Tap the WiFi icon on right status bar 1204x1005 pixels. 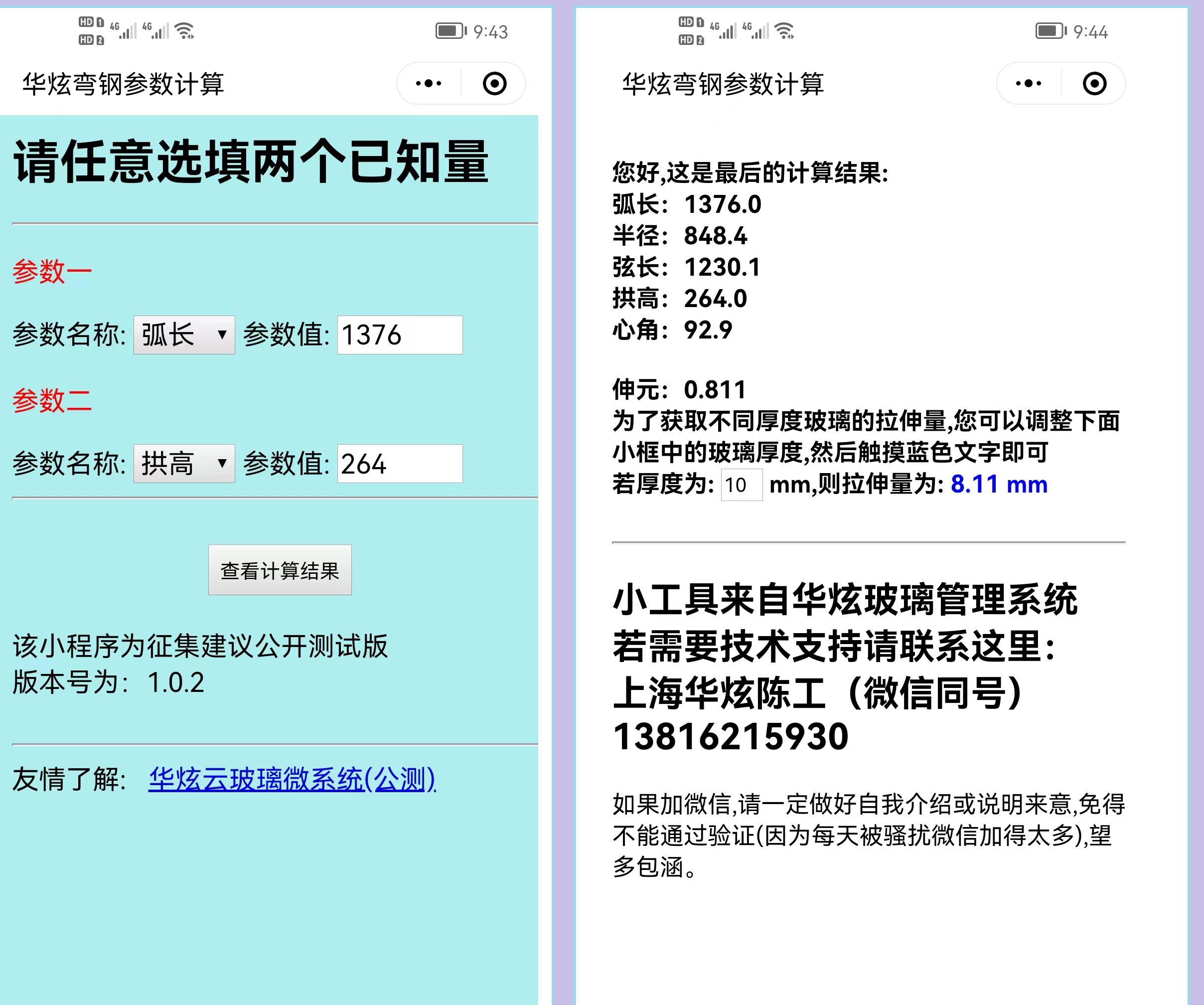click(784, 30)
